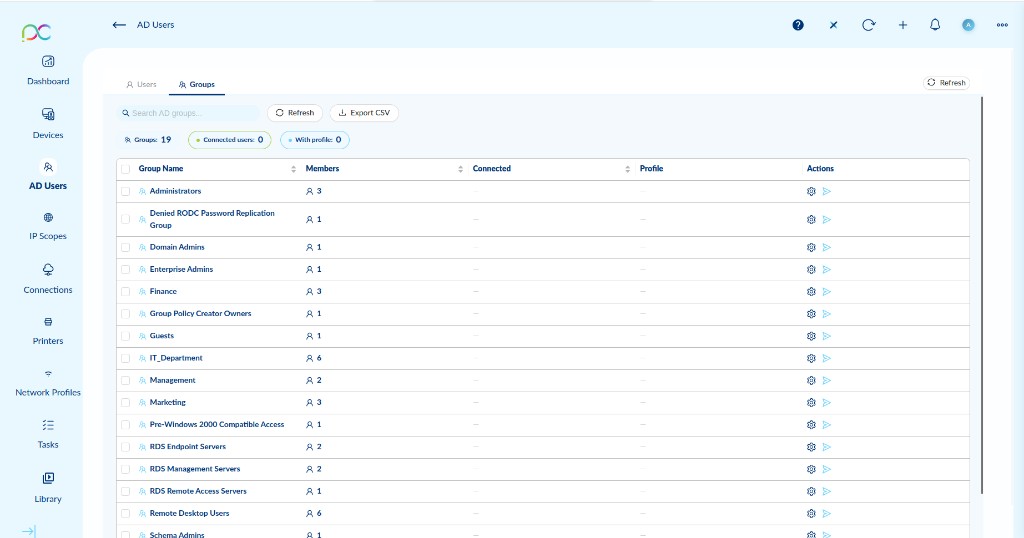Sort by the Group Name column
The width and height of the screenshot is (1024, 538).
(161, 169)
